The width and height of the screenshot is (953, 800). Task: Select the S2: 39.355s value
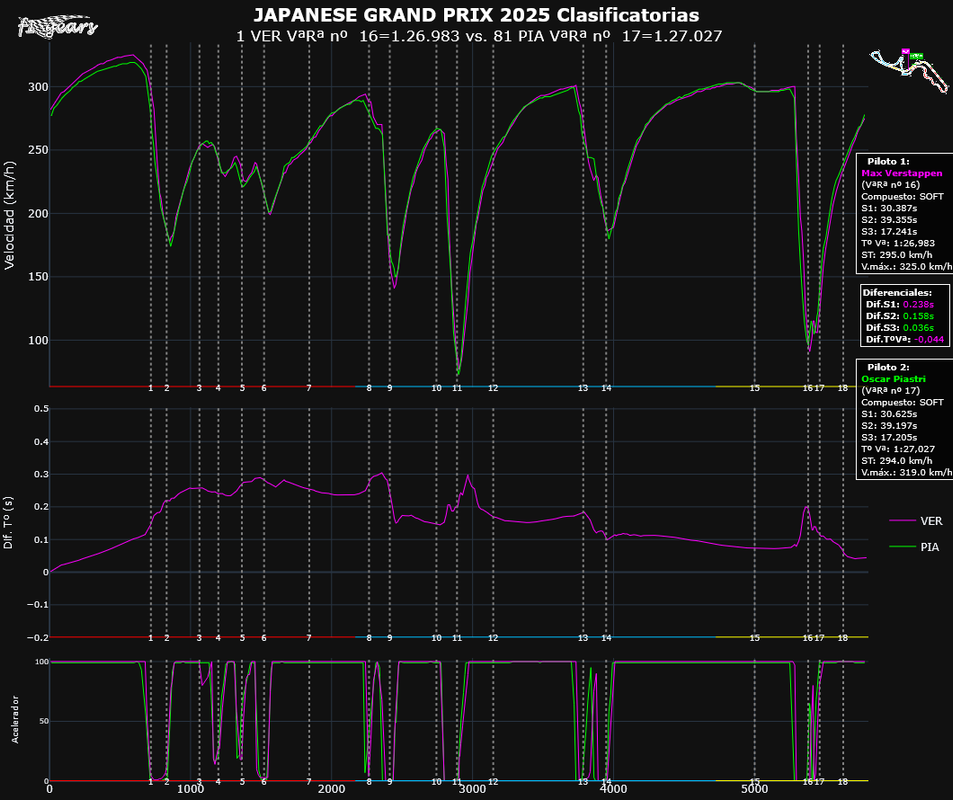889,219
